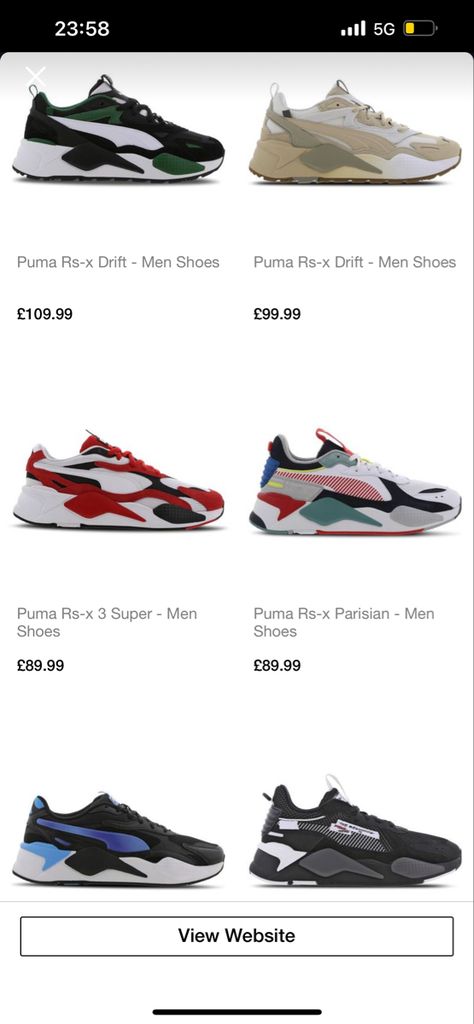
Task: Open Puma Rs-x Parisian - Men Shoes link
Action: 344,622
